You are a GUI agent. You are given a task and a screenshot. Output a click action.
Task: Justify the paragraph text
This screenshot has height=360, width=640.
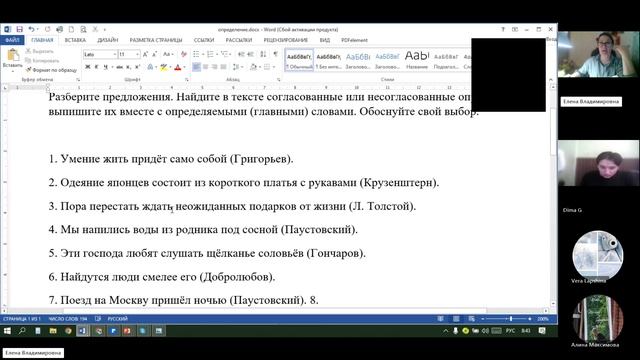coord(223,67)
